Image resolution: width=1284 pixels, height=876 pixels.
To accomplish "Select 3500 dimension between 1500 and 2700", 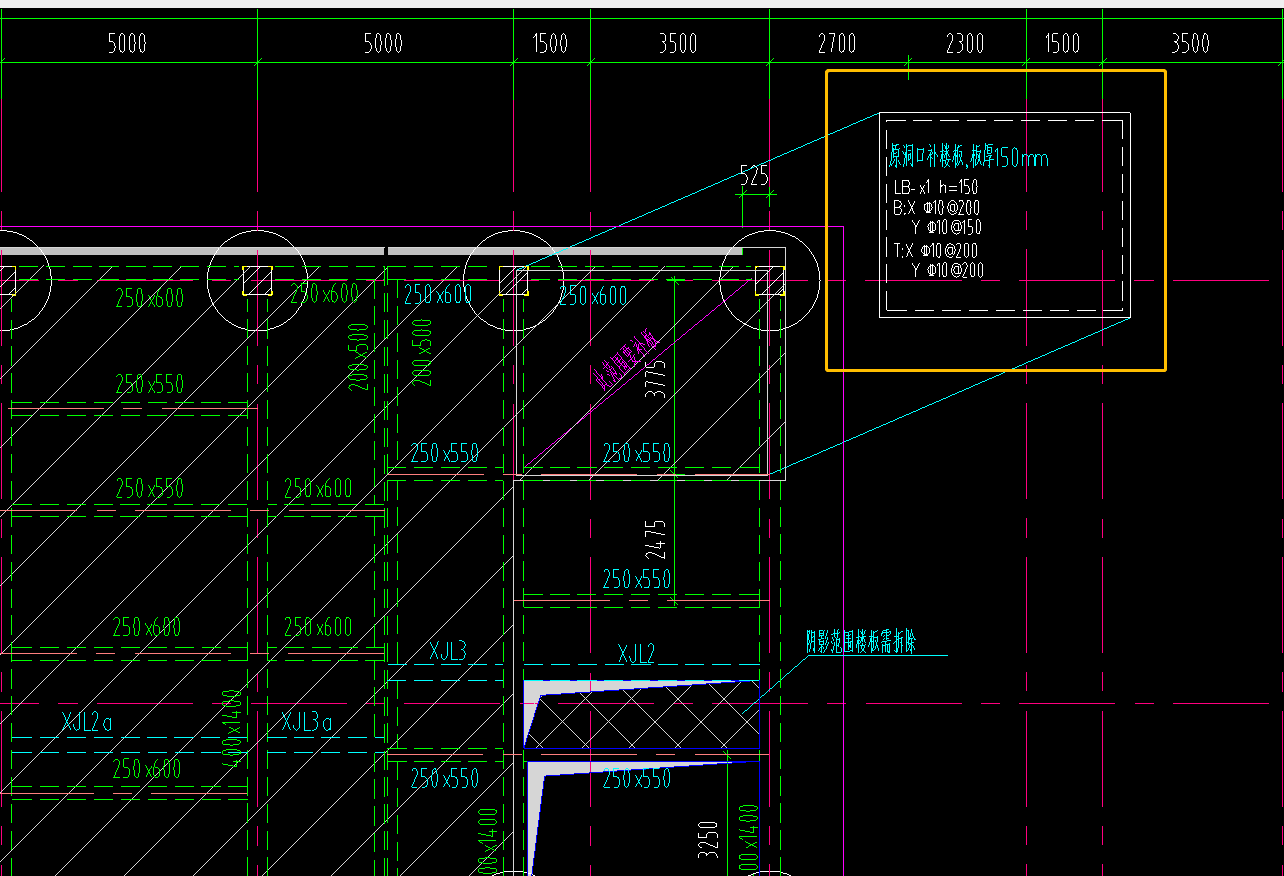I will point(678,43).
